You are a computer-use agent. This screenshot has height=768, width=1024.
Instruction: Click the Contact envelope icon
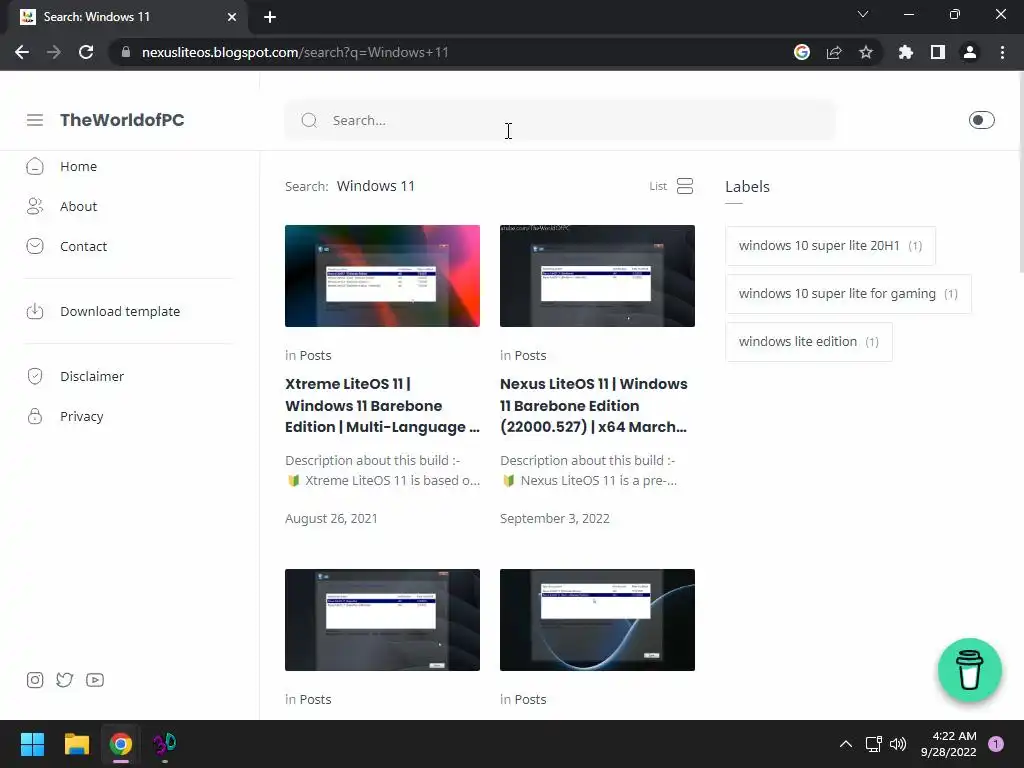coord(35,246)
